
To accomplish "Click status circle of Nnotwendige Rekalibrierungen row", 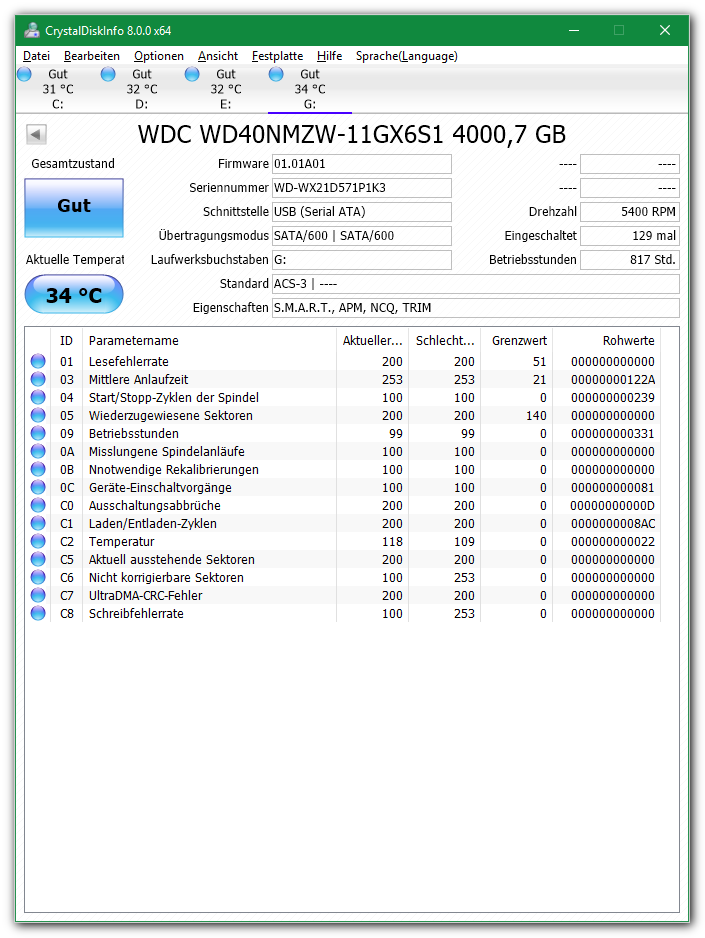I will [38, 468].
